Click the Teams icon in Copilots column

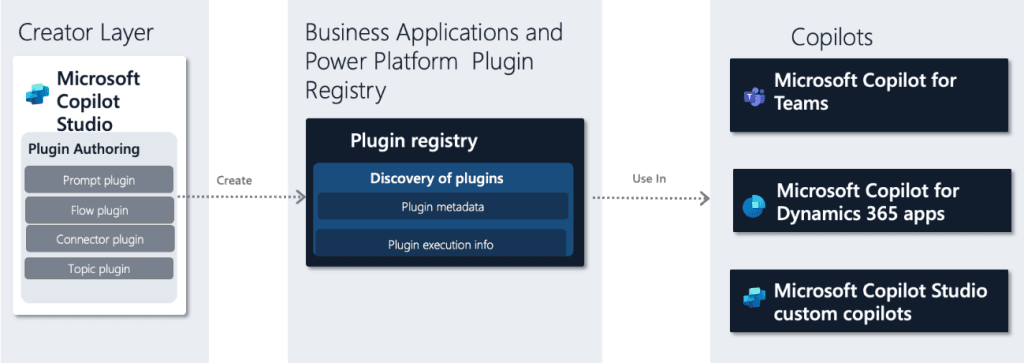tap(754, 97)
